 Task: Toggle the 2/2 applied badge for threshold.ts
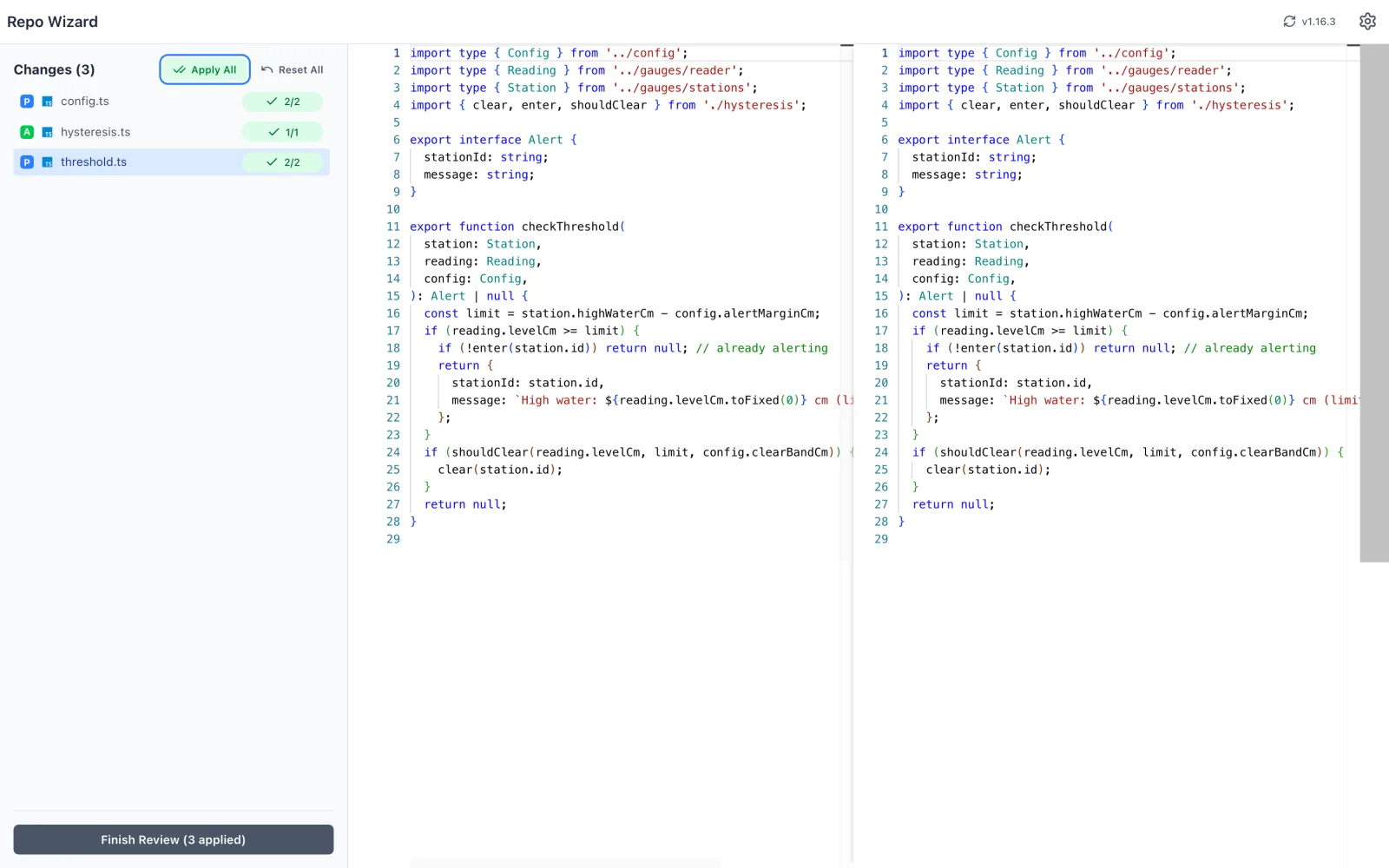pos(282,162)
